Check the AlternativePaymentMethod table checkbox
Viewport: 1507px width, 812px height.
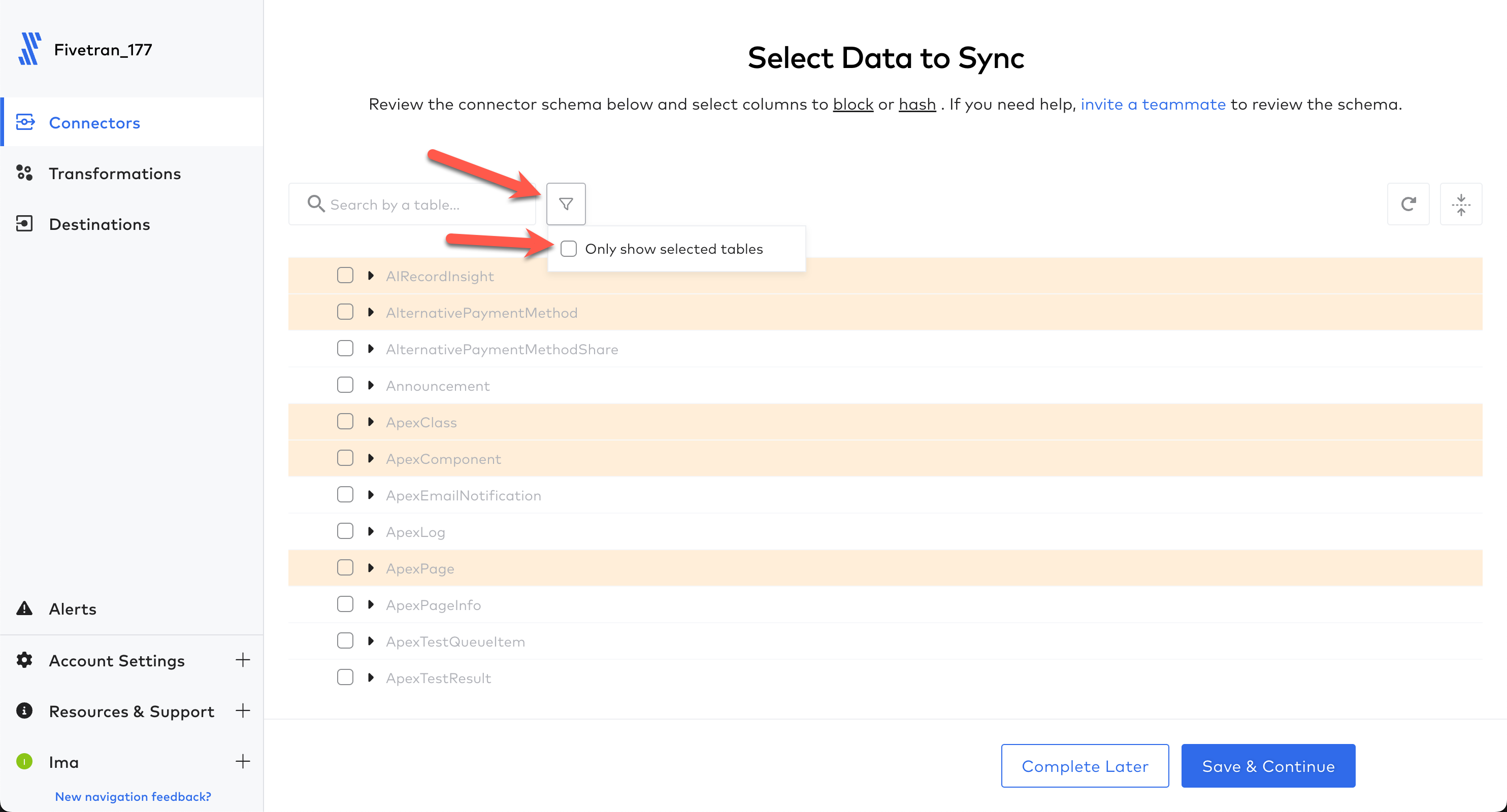(346, 311)
